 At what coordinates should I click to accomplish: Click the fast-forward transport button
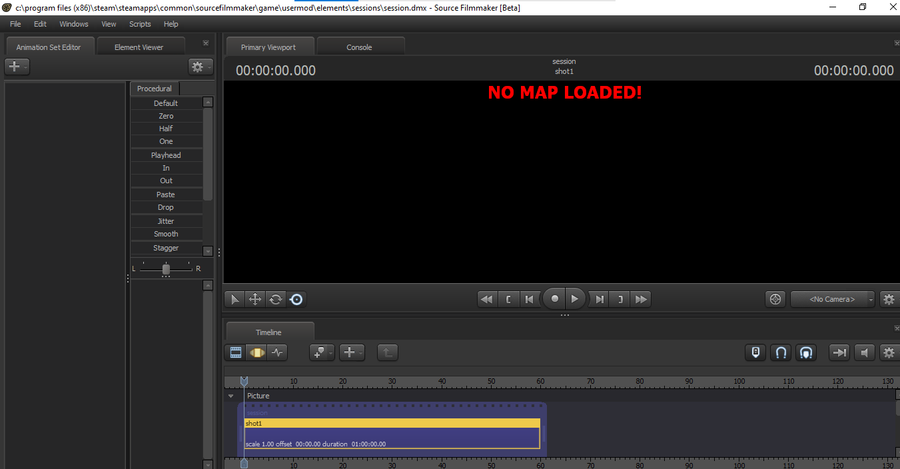pyautogui.click(x=641, y=299)
